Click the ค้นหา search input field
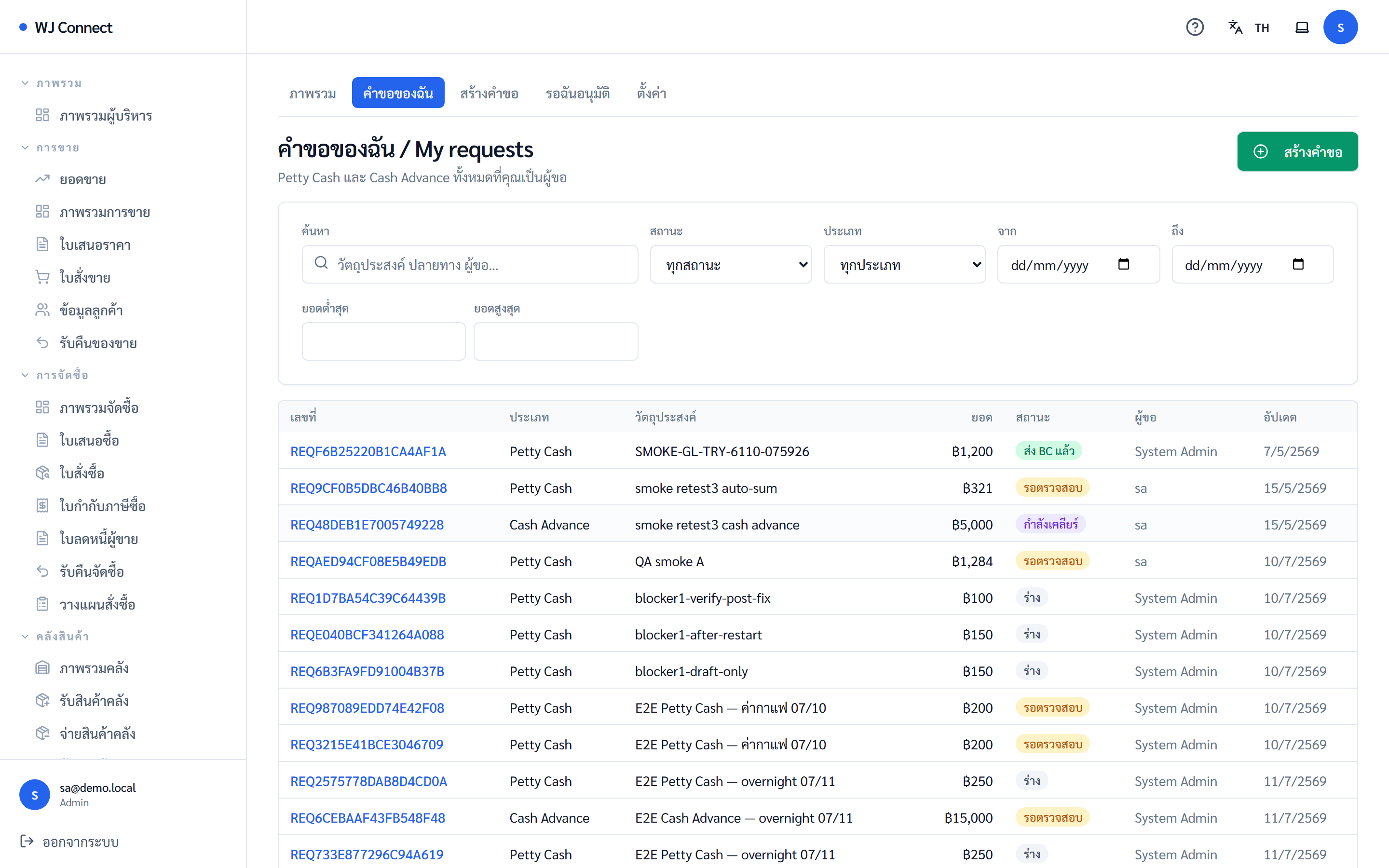This screenshot has height=868, width=1389. point(470,265)
